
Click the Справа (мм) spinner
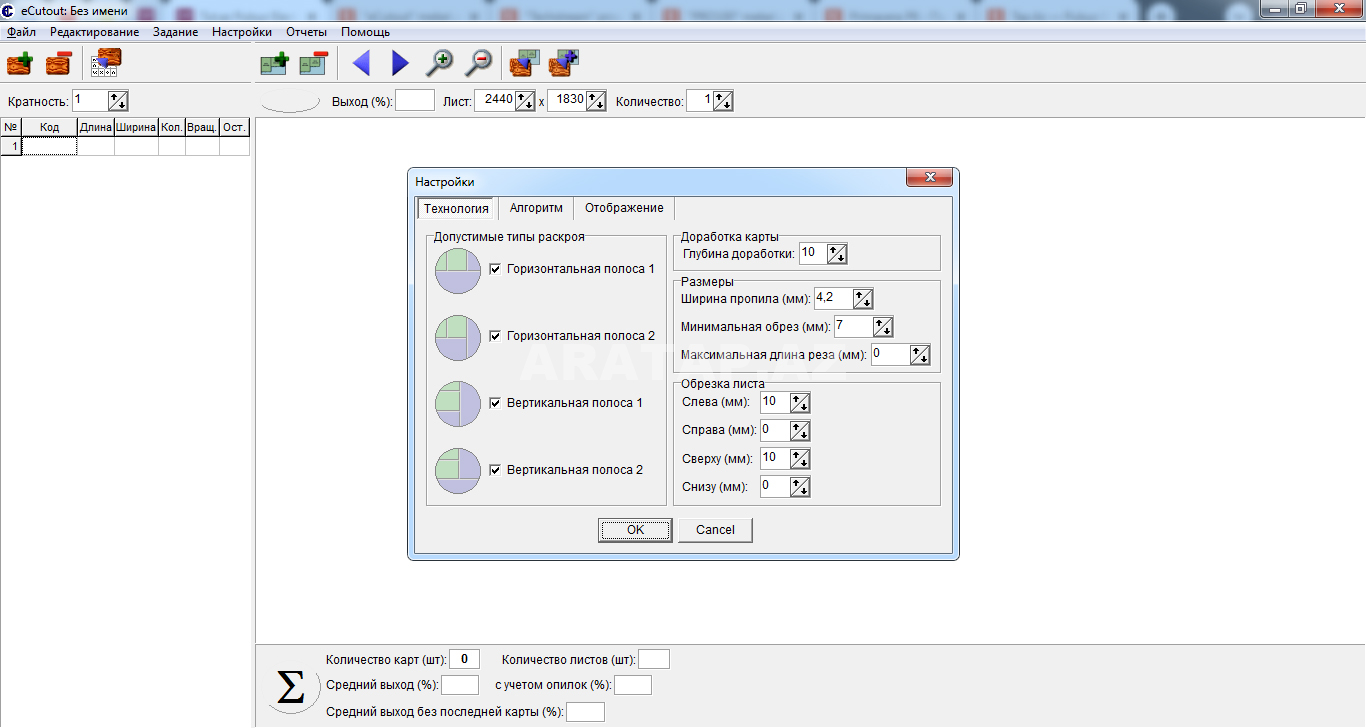click(800, 431)
